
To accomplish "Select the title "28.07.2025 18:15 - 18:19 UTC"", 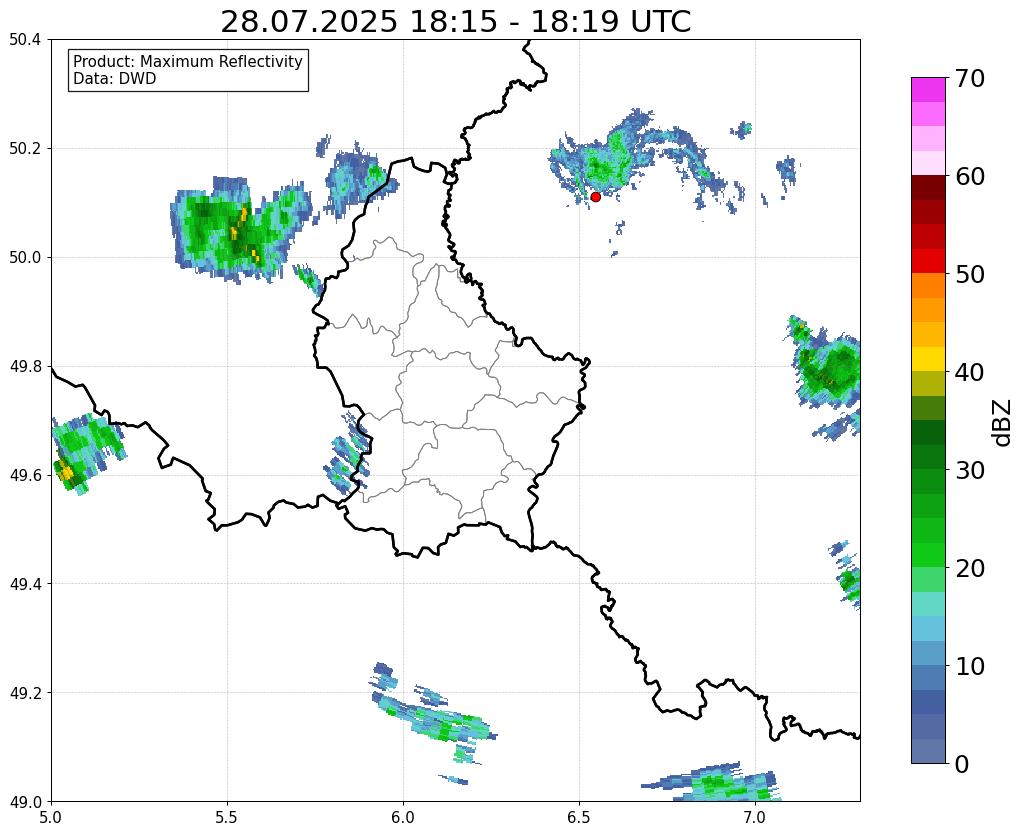I will [x=455, y=22].
